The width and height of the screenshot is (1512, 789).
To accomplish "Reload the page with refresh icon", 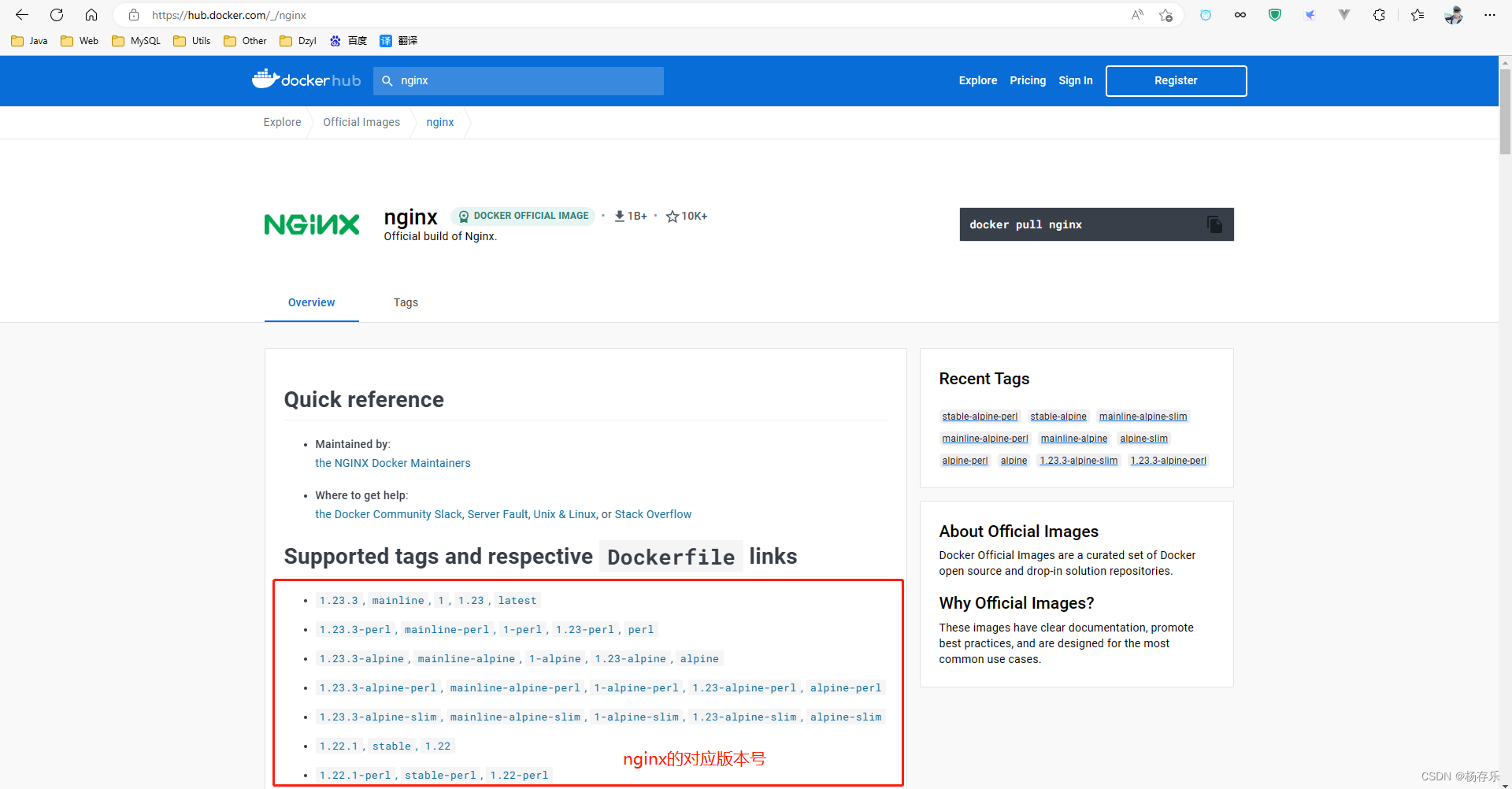I will point(57,15).
